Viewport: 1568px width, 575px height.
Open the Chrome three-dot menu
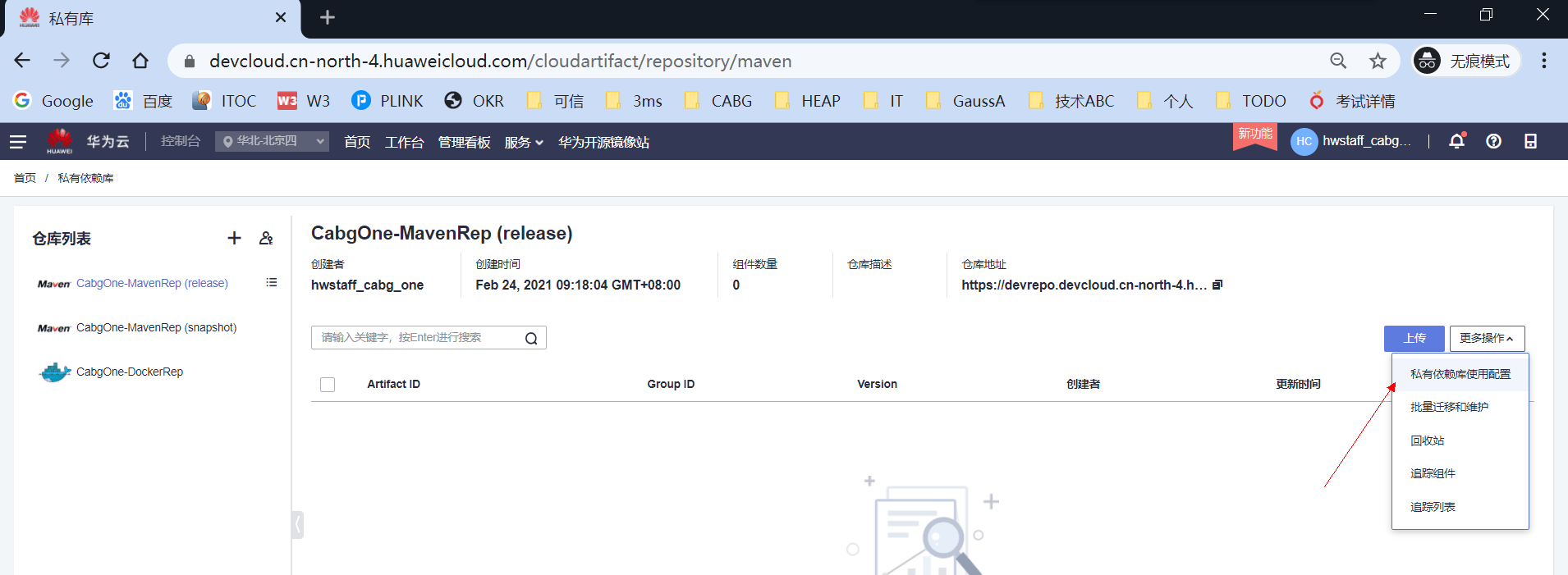point(1544,61)
